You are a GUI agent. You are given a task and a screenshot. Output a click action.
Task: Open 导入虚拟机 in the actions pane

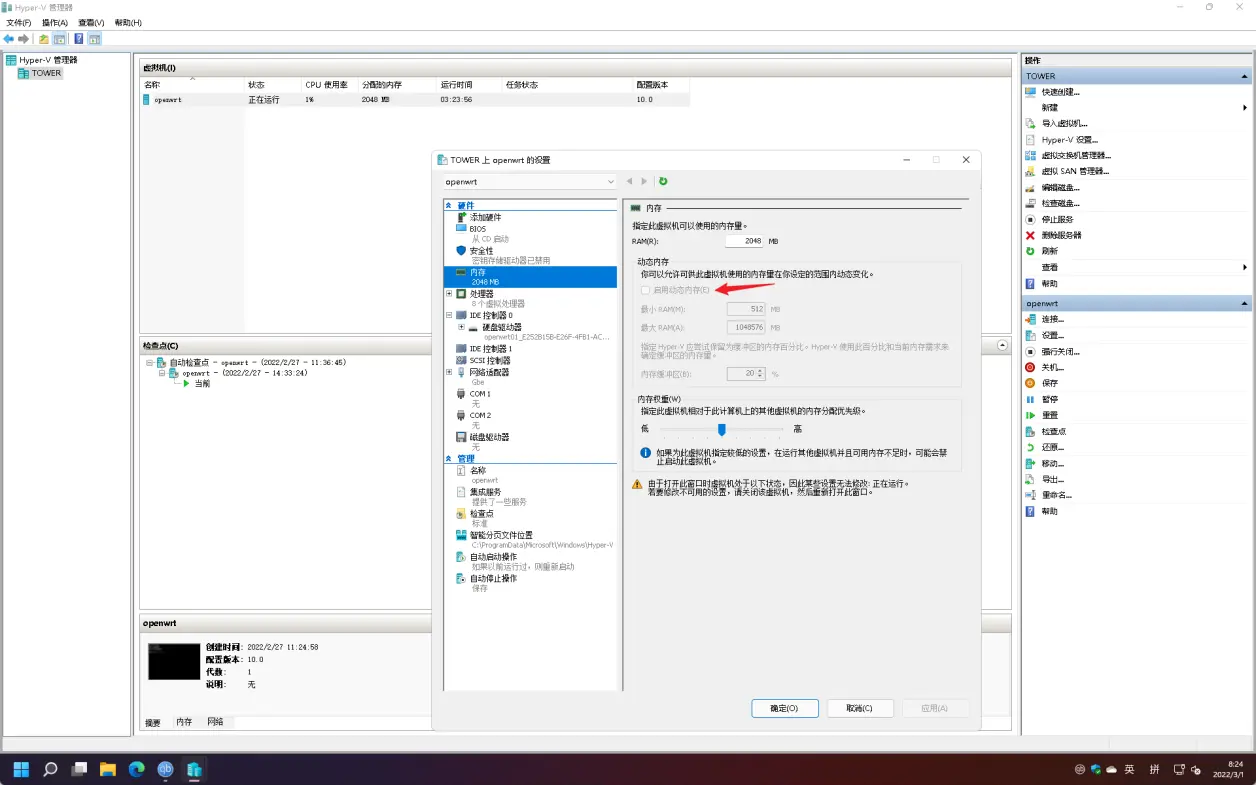[1064, 124]
